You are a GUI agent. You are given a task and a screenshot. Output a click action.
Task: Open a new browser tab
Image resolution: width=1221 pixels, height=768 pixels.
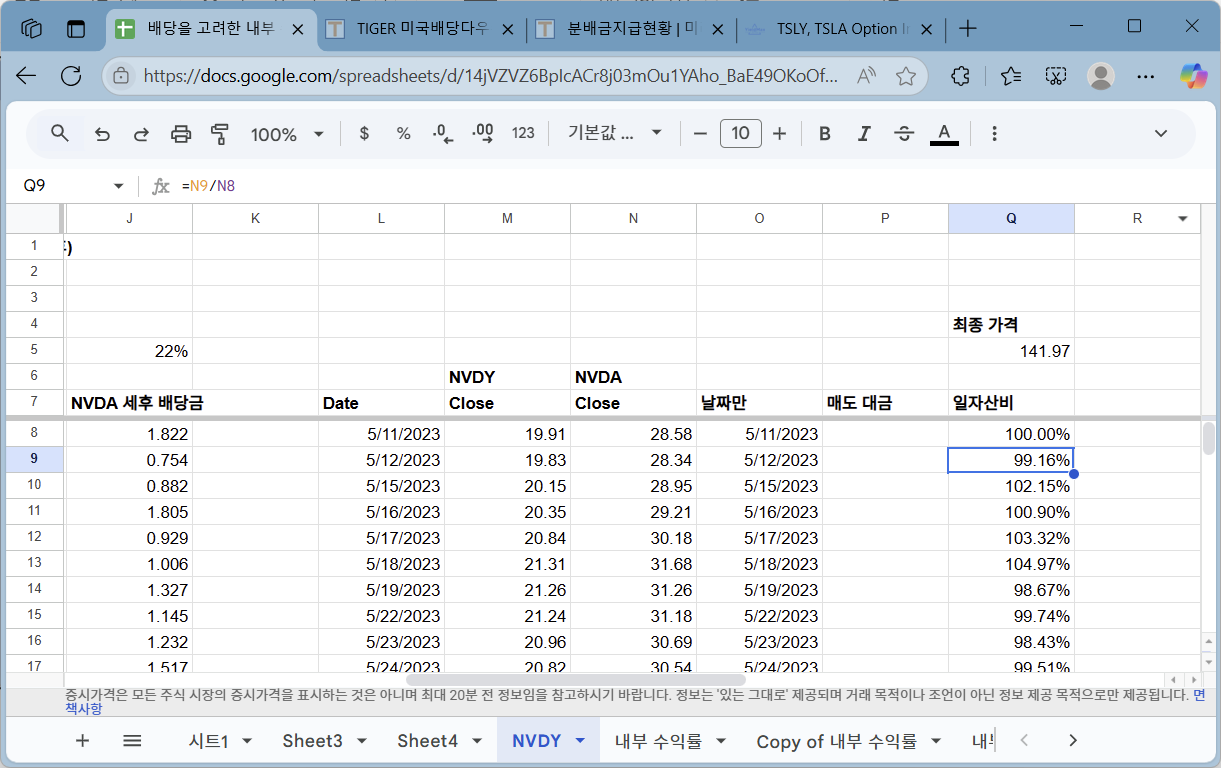pos(967,29)
